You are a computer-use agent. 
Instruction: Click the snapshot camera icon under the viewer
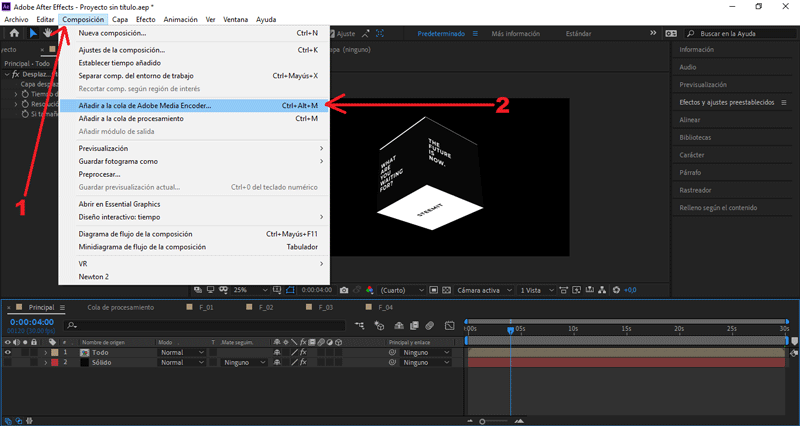[x=344, y=290]
